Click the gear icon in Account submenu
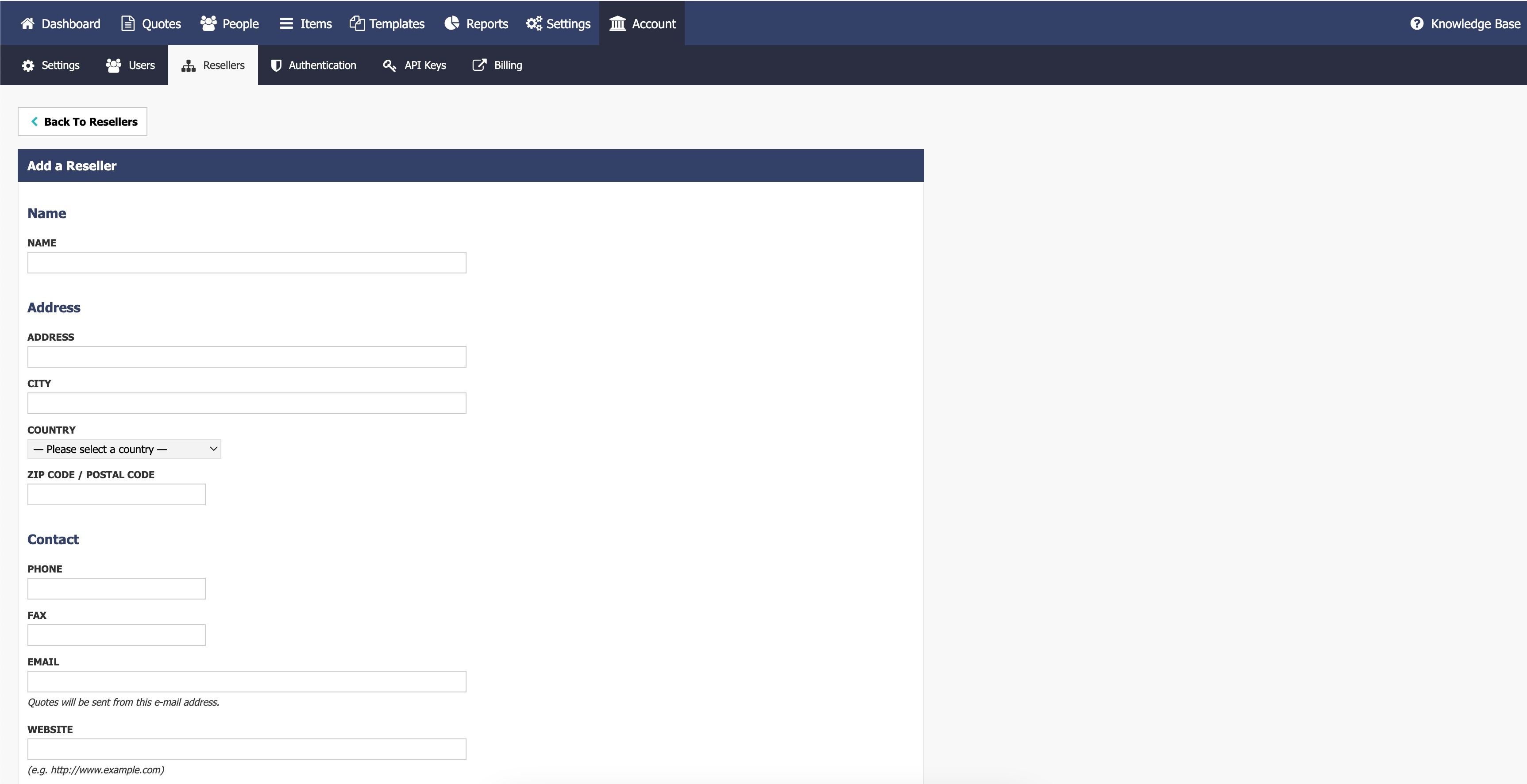Screen dimensions: 1527x784 pos(28,65)
